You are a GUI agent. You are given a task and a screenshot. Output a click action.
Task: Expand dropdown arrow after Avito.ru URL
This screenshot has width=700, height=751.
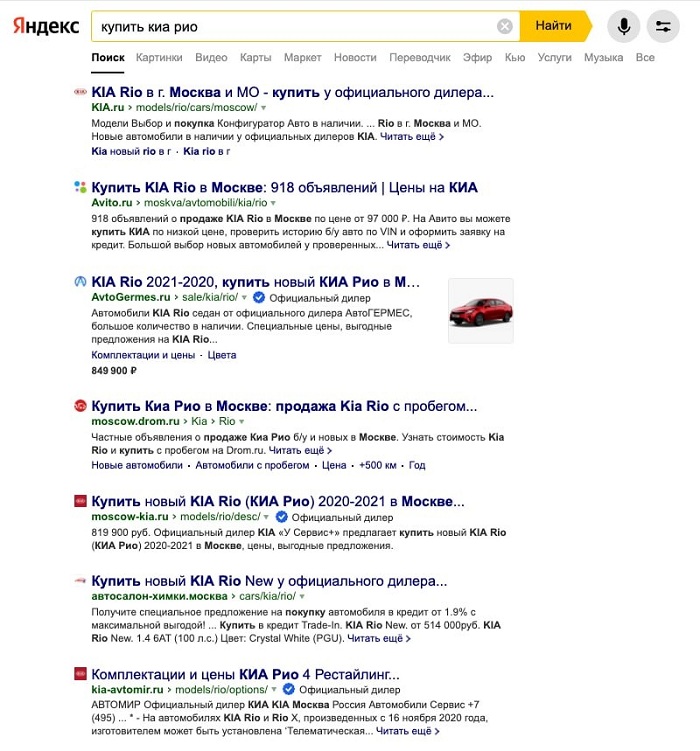pos(273,203)
